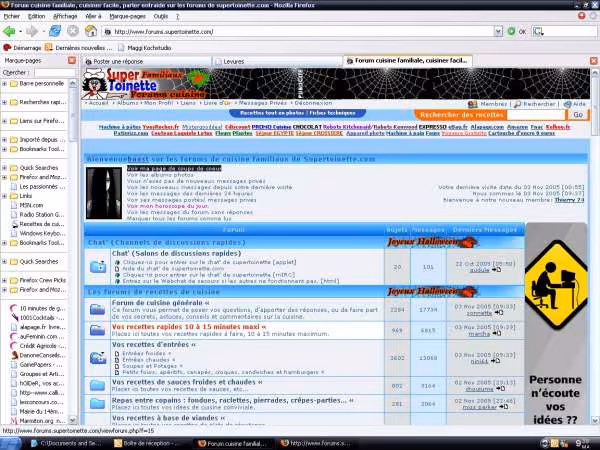Go back with the green Back arrow
This screenshot has height=450, width=600.
point(9,31)
